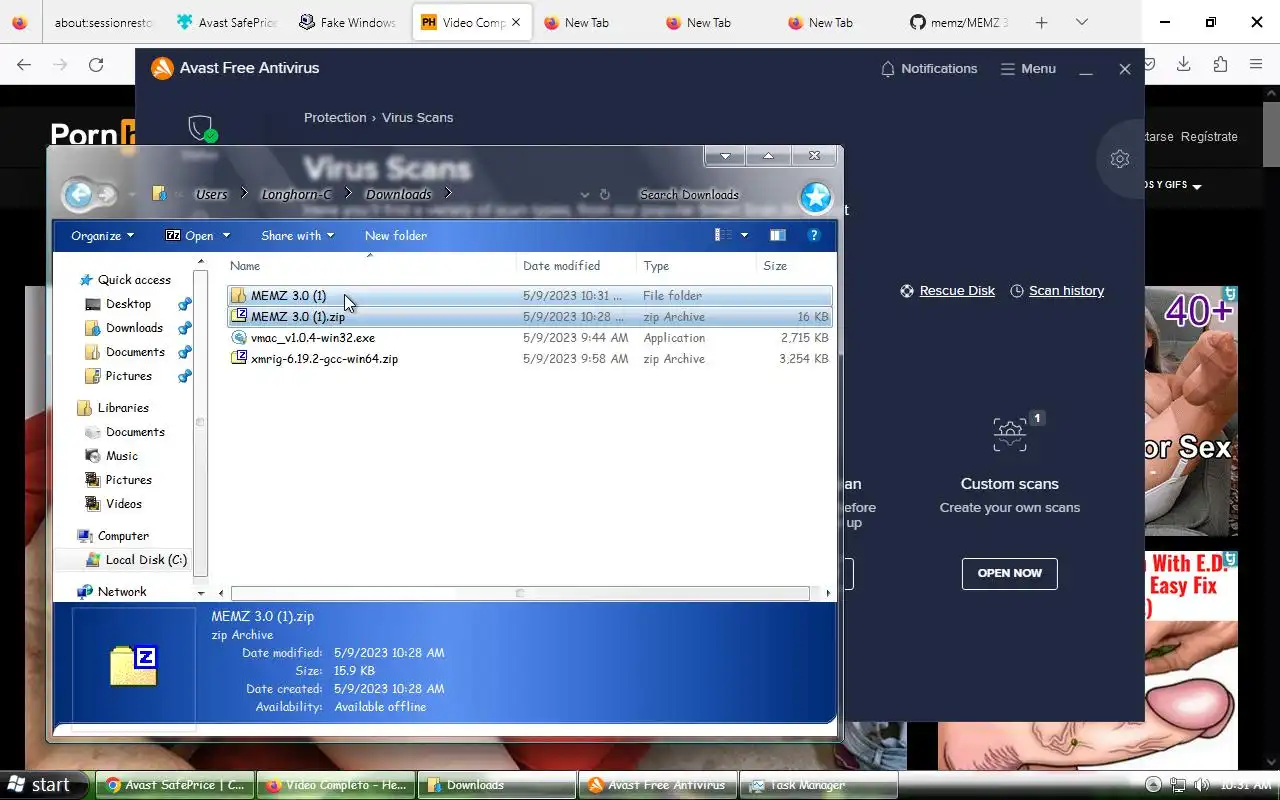The image size is (1280, 800).
Task: Open Pictures under Quick access
Action: pos(128,376)
